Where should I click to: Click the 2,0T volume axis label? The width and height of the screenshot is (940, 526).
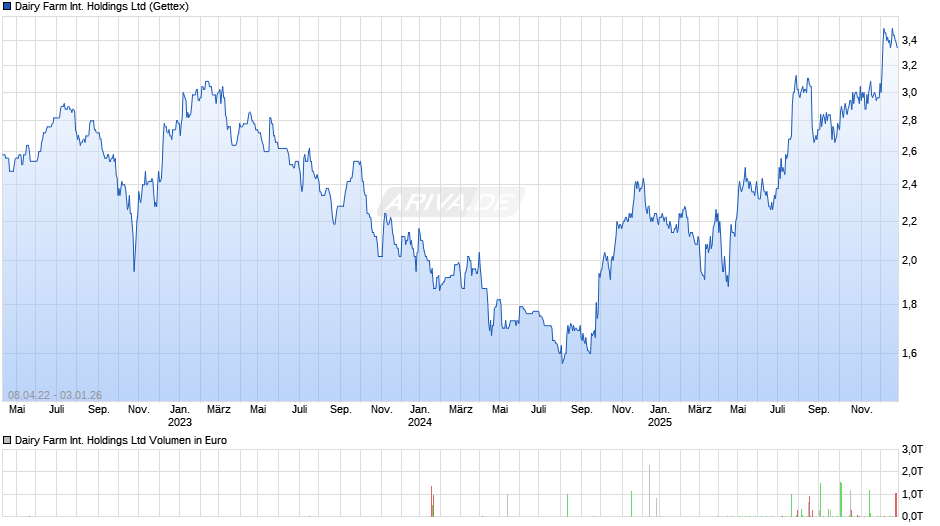pos(912,471)
